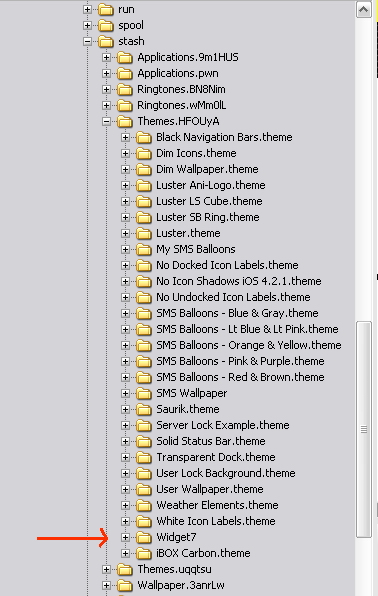Expand the White Icon Labels.theme node

(125, 521)
